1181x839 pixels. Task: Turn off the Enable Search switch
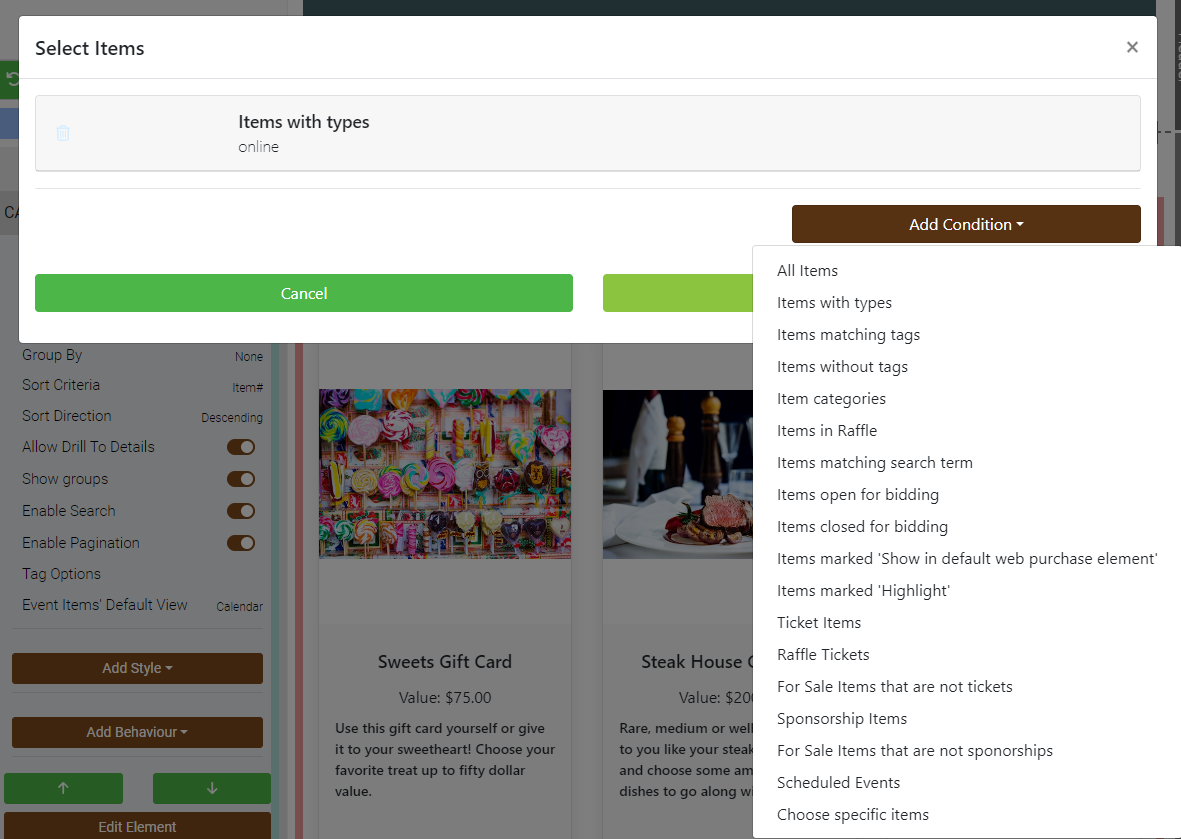tap(241, 511)
